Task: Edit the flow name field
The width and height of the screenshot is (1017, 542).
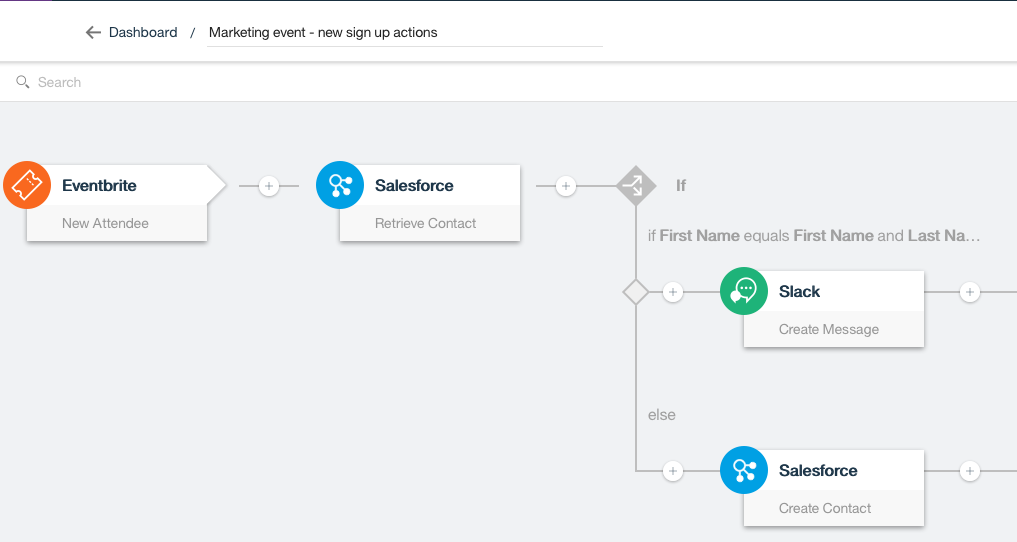Action: pyautogui.click(x=404, y=32)
